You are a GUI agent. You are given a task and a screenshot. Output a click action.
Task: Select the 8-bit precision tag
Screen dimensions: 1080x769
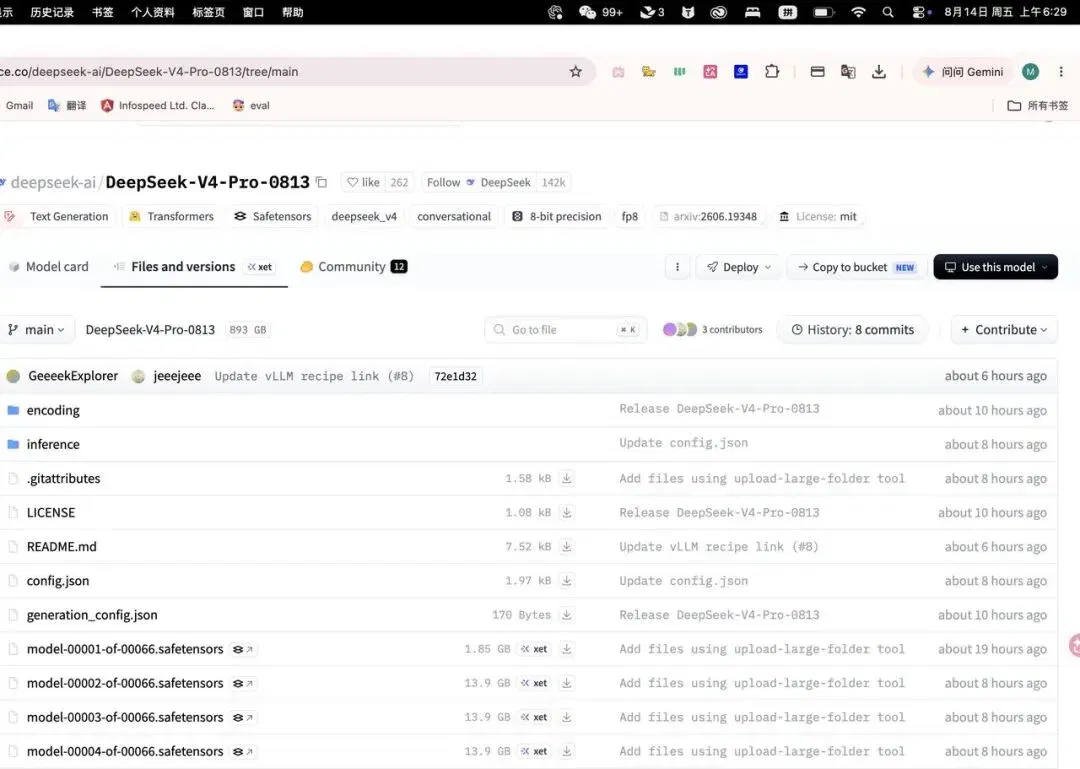click(x=557, y=216)
